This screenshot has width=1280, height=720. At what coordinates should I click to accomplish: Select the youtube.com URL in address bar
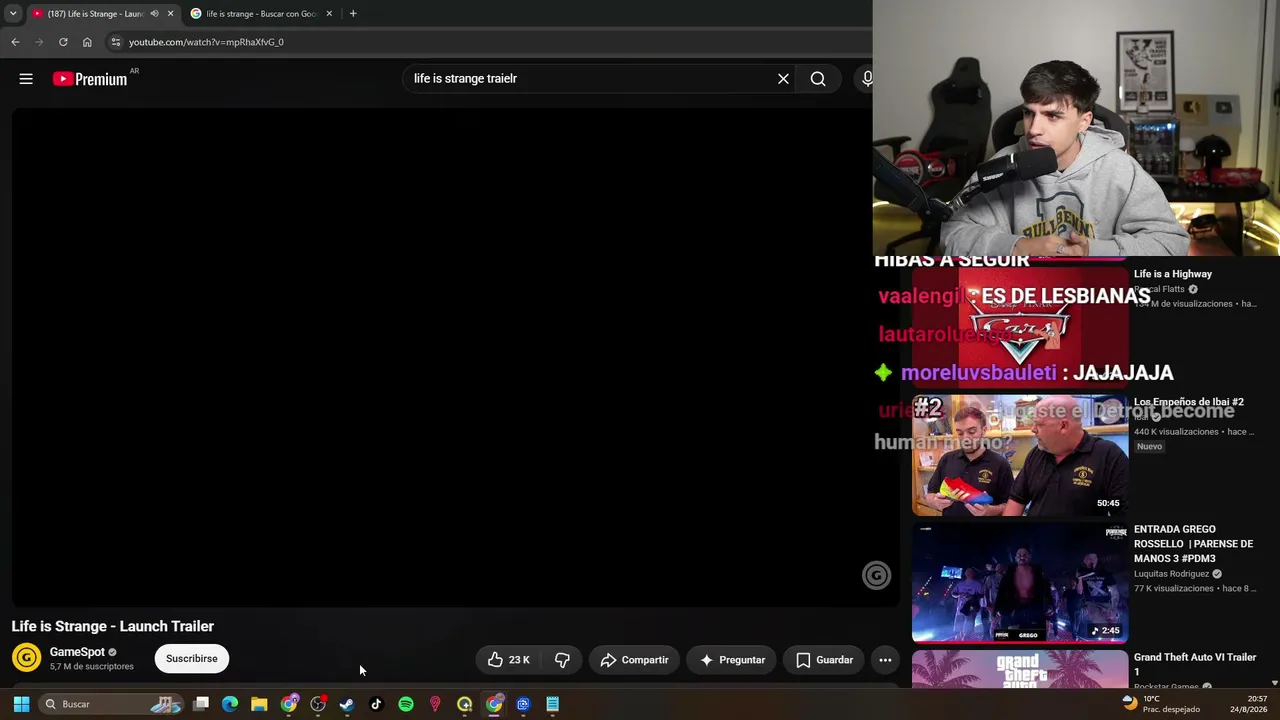pos(206,42)
